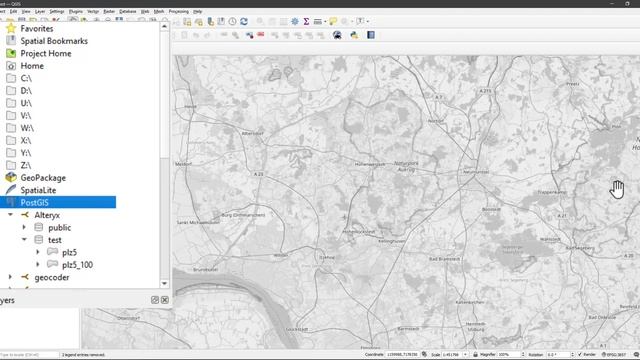Open log messages icon in status bar
This screenshot has height=360, width=640.
click(x=637, y=355)
